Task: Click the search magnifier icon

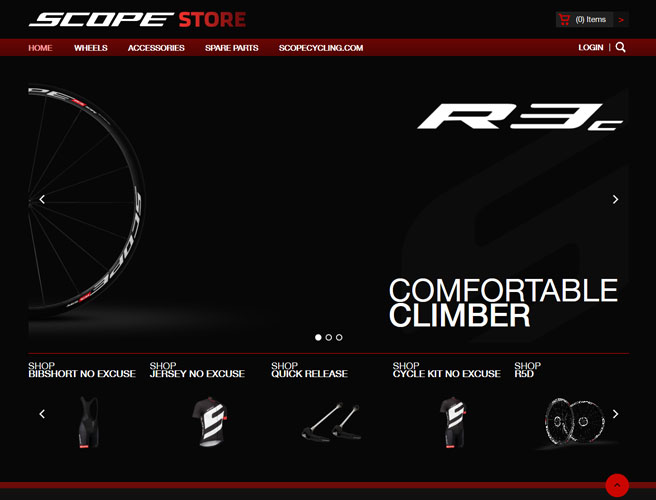Action: click(620, 47)
